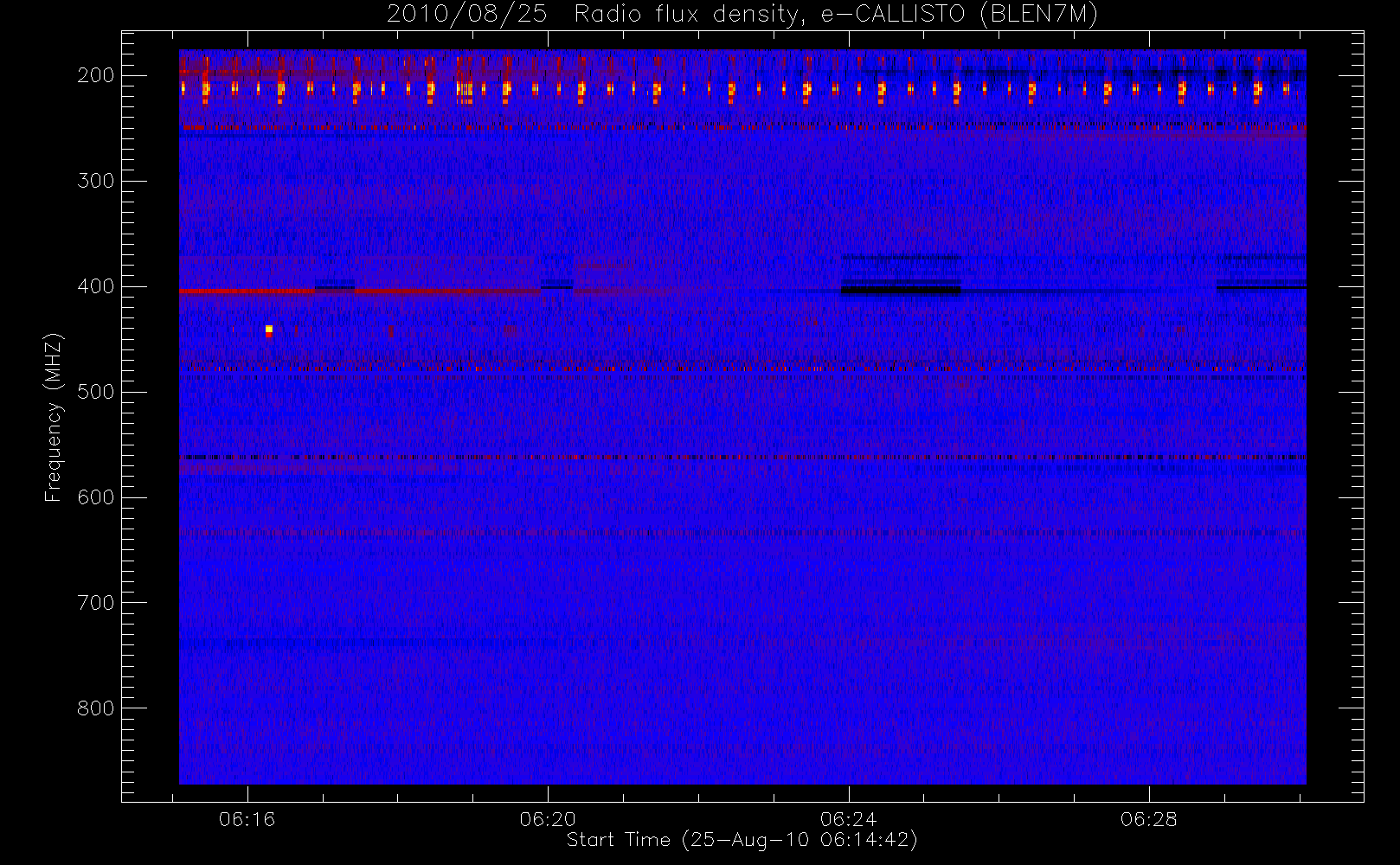
Task: Click the 700 MHz frequency tick label
Action: coord(96,603)
